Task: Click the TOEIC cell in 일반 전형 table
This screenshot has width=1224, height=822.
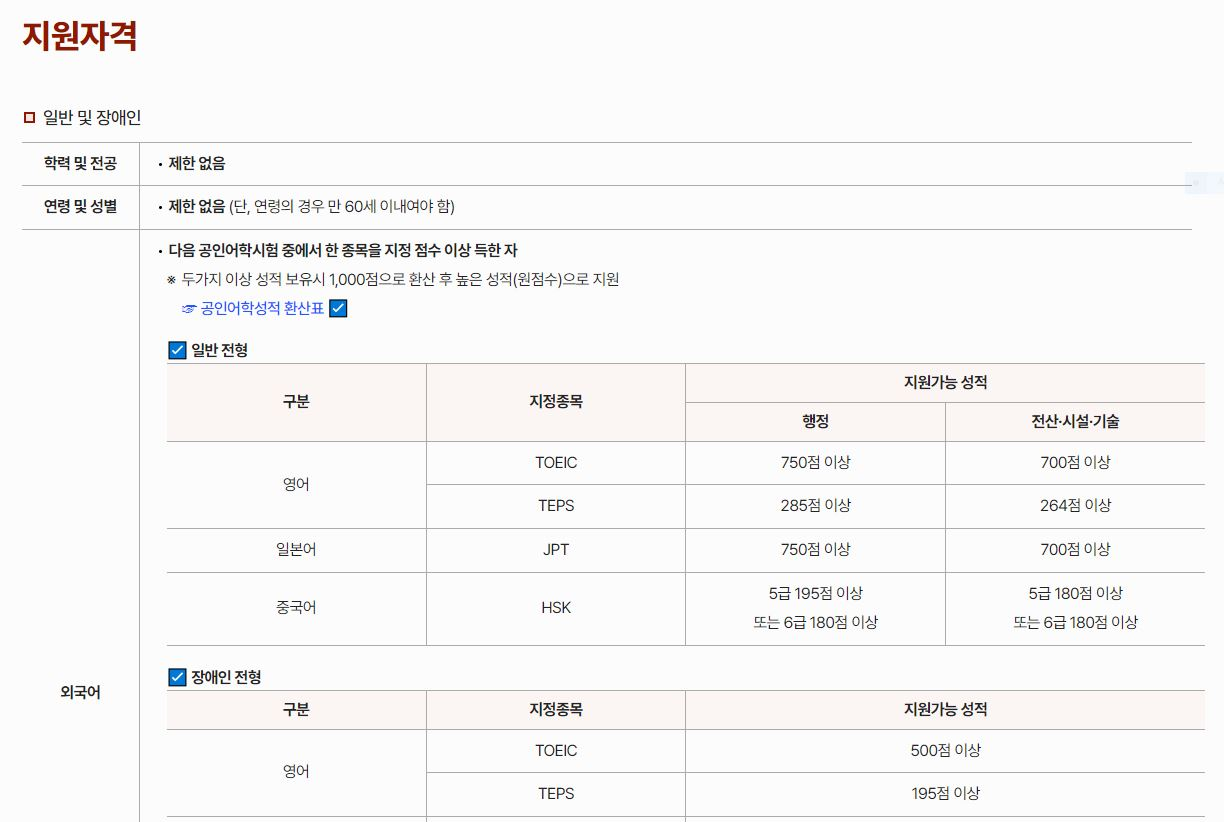Action: 556,462
